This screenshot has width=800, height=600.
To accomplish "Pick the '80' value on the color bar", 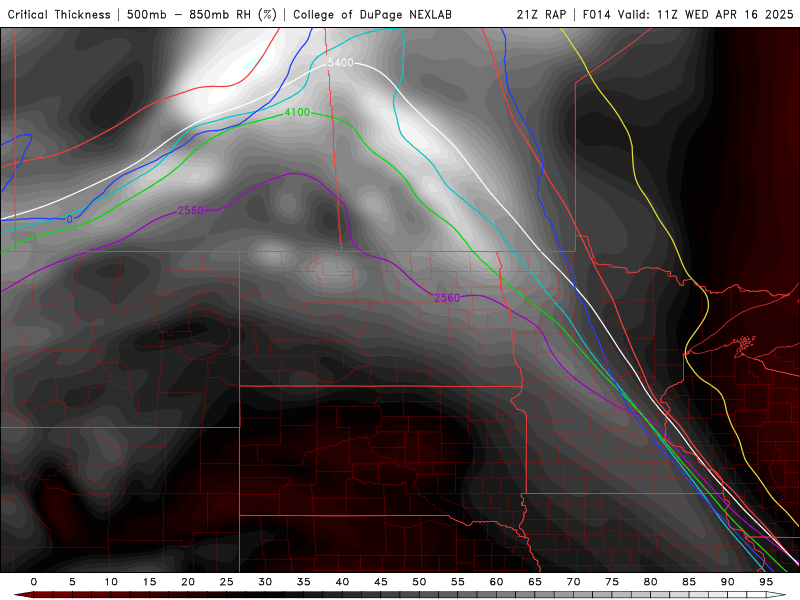I will click(x=651, y=582).
